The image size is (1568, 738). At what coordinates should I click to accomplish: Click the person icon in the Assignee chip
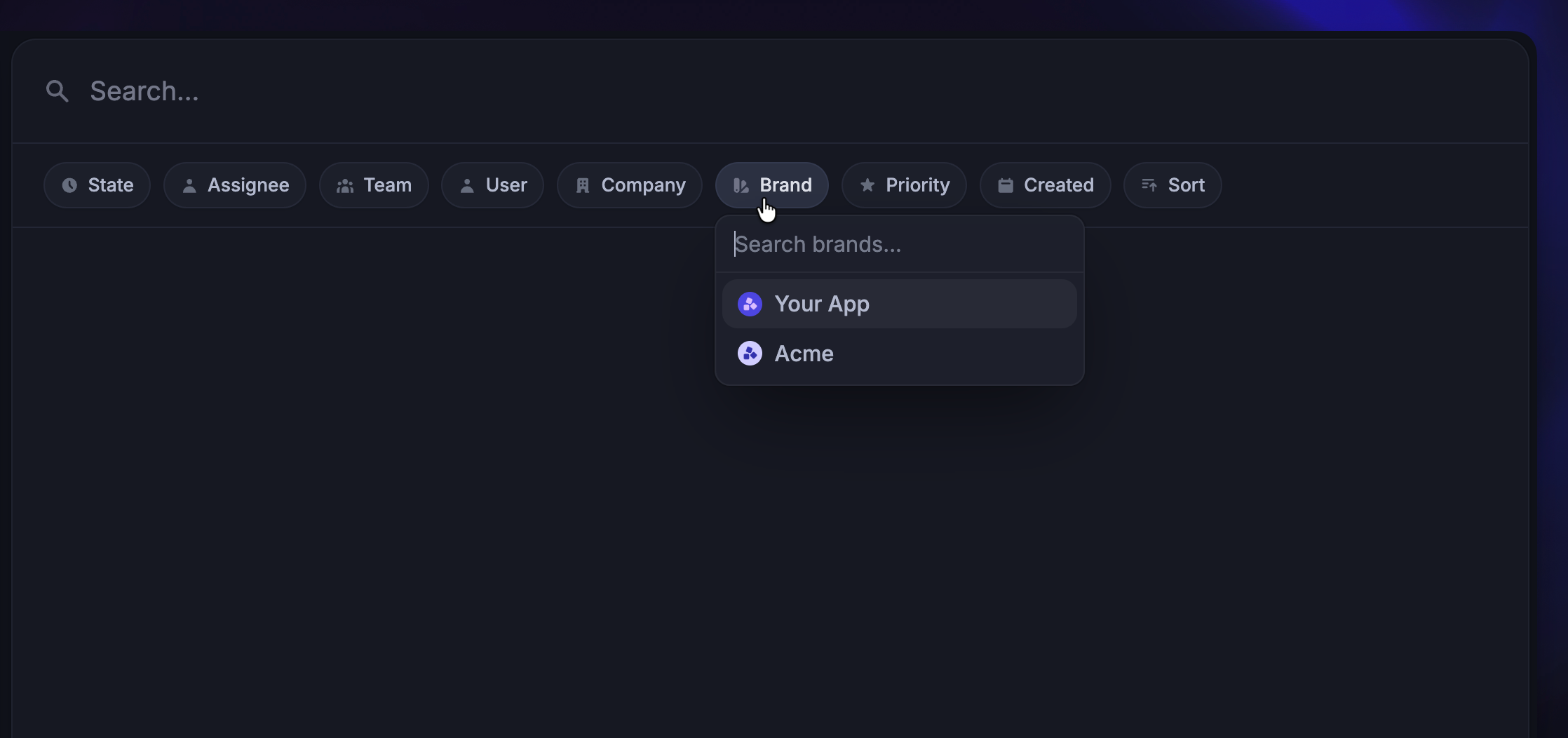191,184
